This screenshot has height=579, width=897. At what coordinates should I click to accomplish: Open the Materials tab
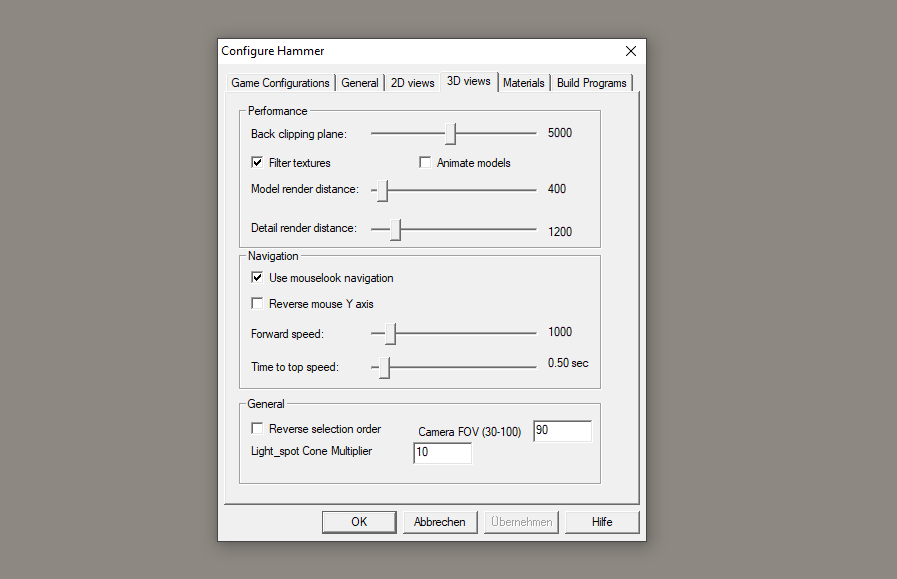point(523,83)
